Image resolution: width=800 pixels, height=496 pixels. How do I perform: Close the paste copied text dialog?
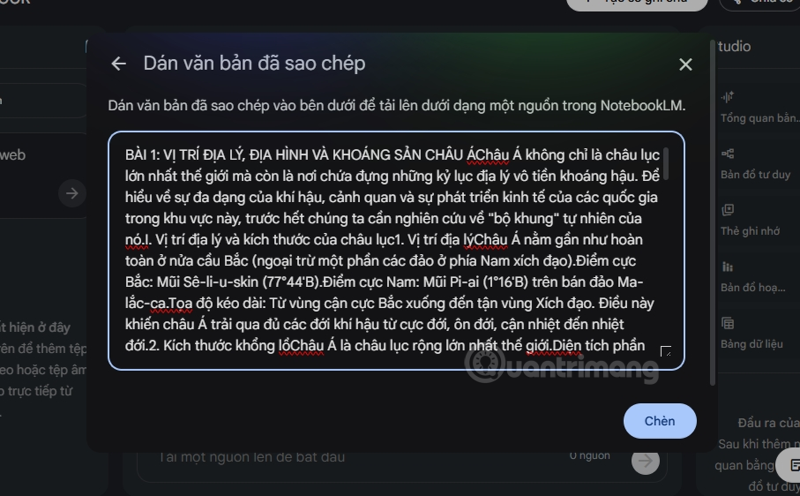point(686,64)
